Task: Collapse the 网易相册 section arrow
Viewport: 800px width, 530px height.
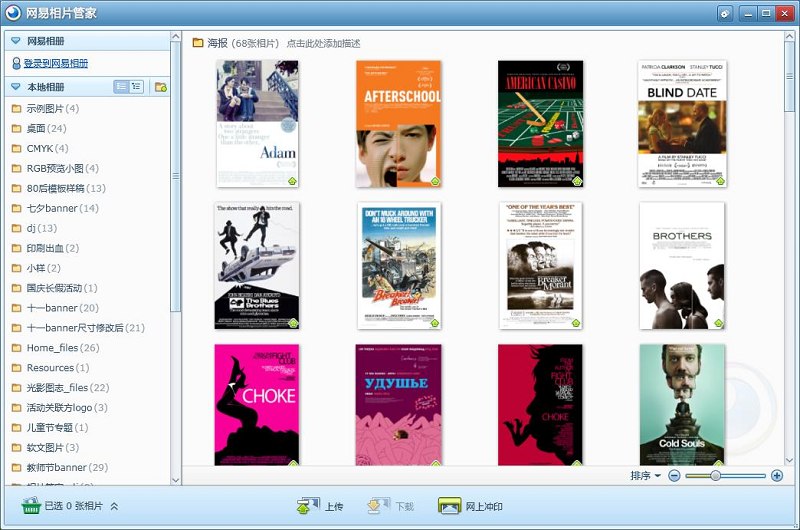Action: 16,40
